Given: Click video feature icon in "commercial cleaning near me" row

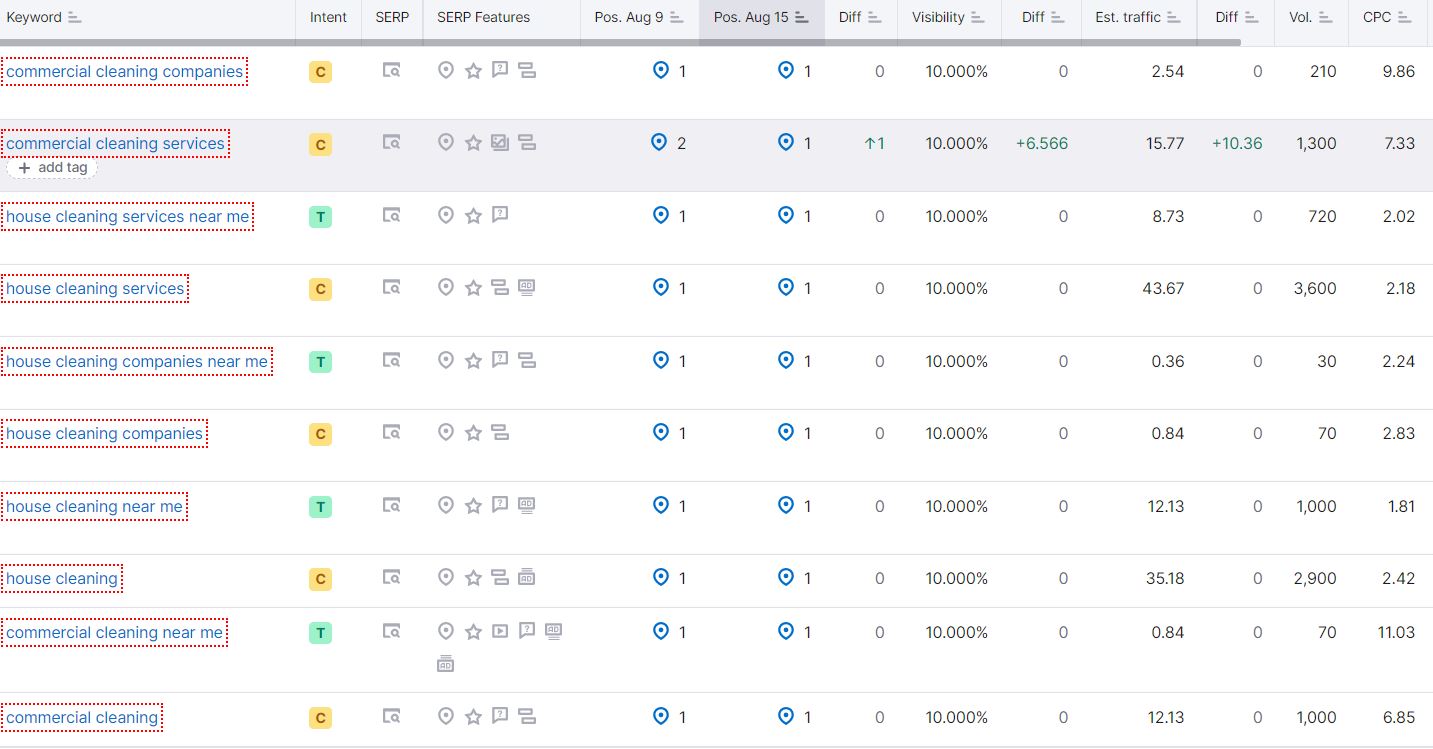Looking at the screenshot, I should point(500,631).
